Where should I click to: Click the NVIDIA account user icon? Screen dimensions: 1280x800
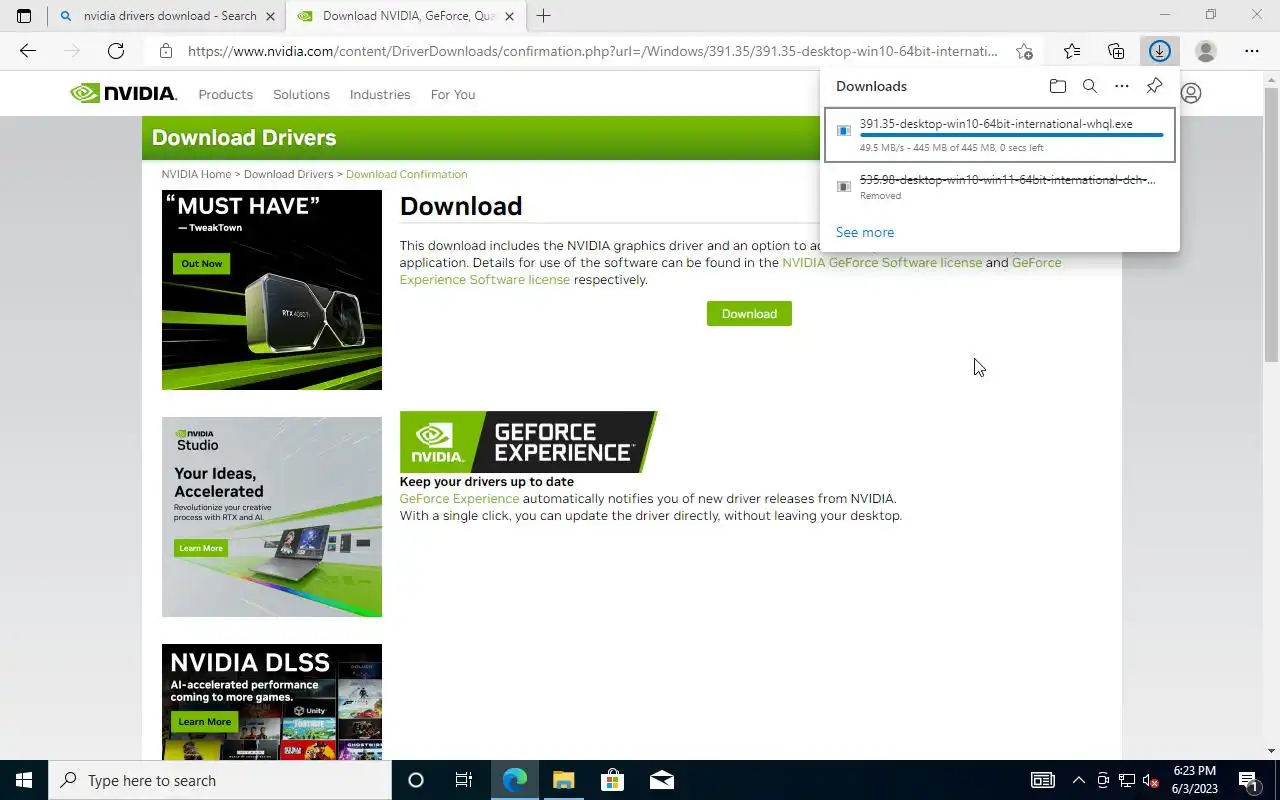pyautogui.click(x=1190, y=93)
